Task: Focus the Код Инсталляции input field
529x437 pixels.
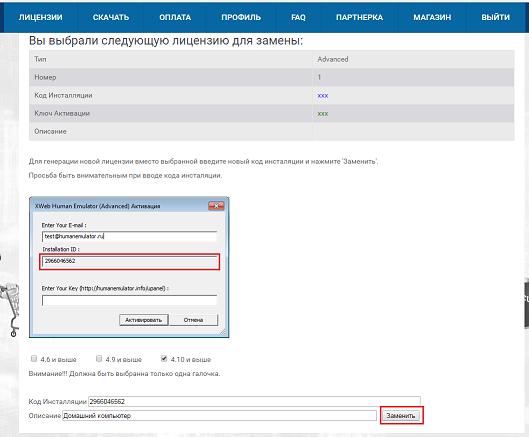Action: [x=254, y=401]
